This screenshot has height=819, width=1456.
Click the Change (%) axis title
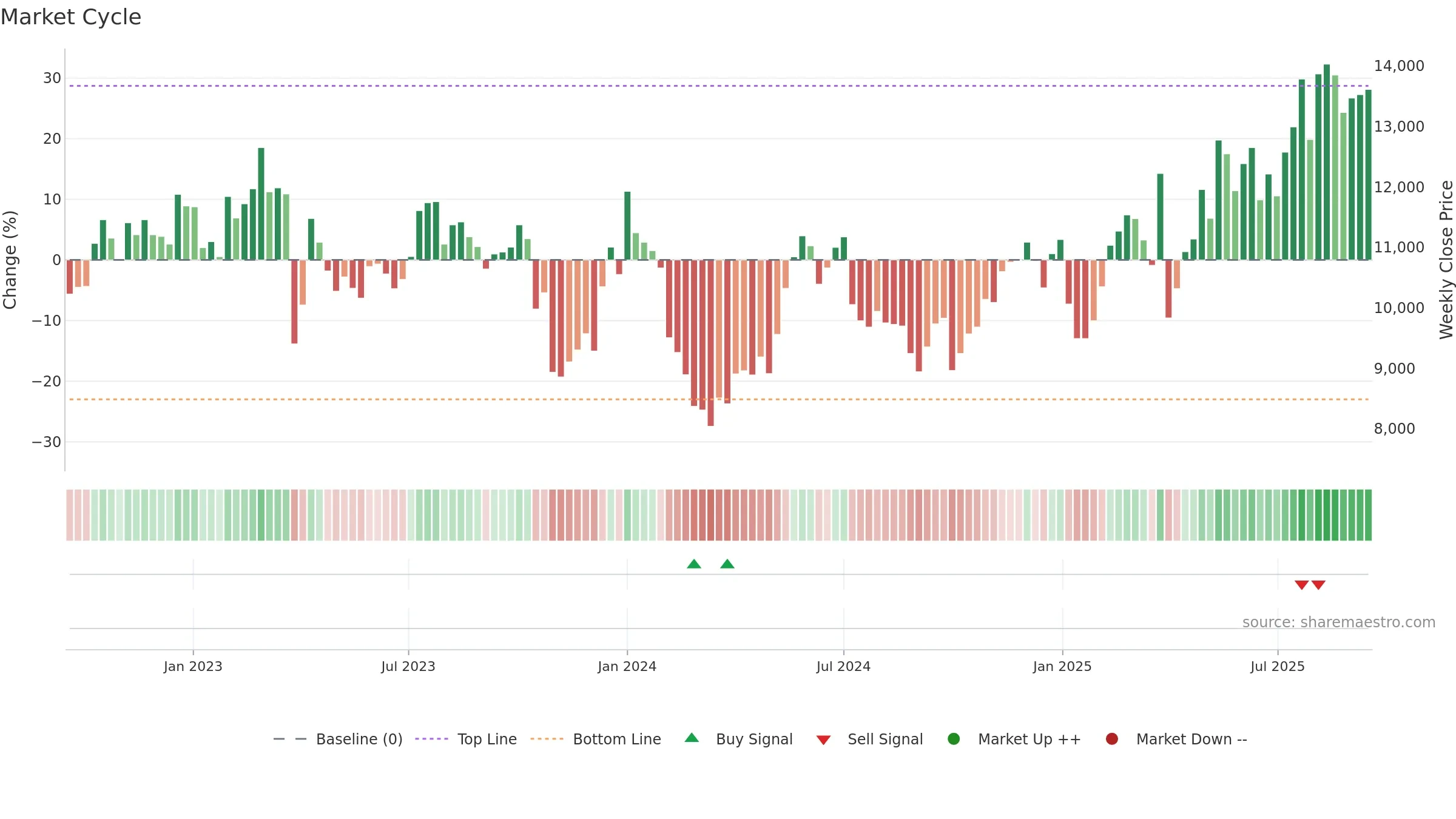point(10,260)
